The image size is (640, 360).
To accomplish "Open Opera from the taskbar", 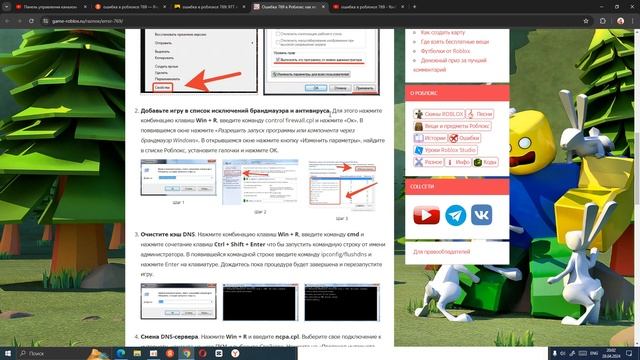I will 203,353.
